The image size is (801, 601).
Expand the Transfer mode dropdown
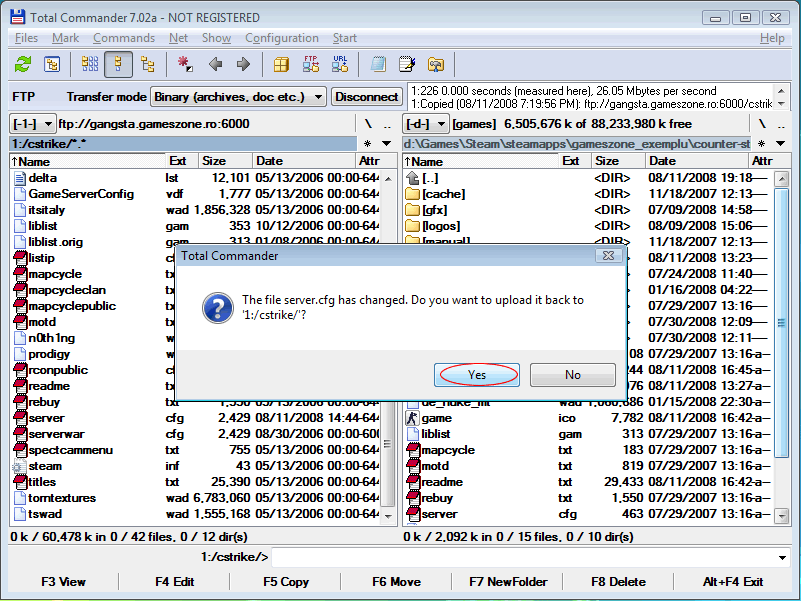point(317,97)
